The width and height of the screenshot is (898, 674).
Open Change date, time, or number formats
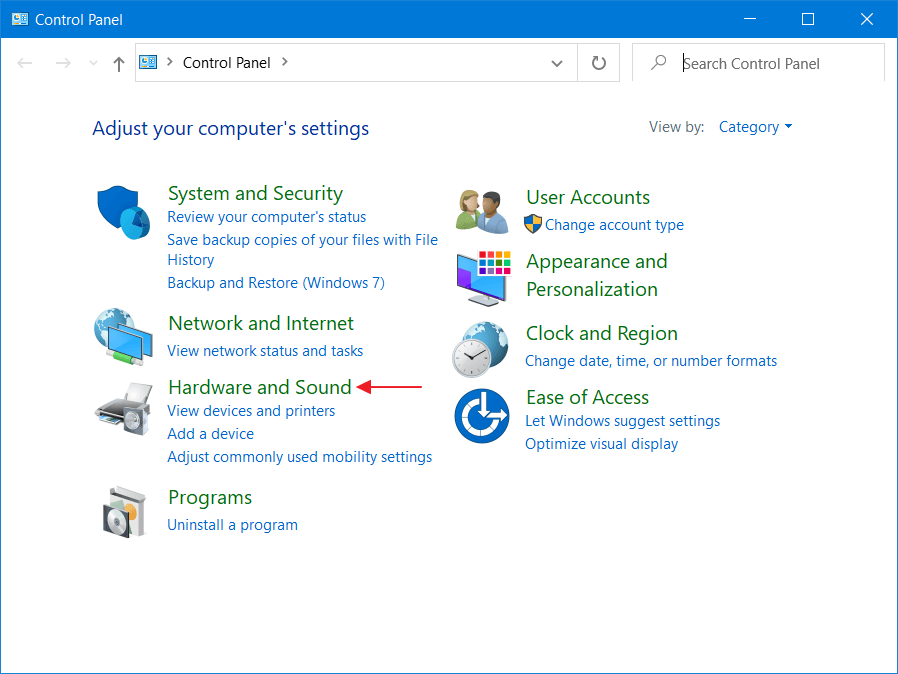tap(651, 361)
